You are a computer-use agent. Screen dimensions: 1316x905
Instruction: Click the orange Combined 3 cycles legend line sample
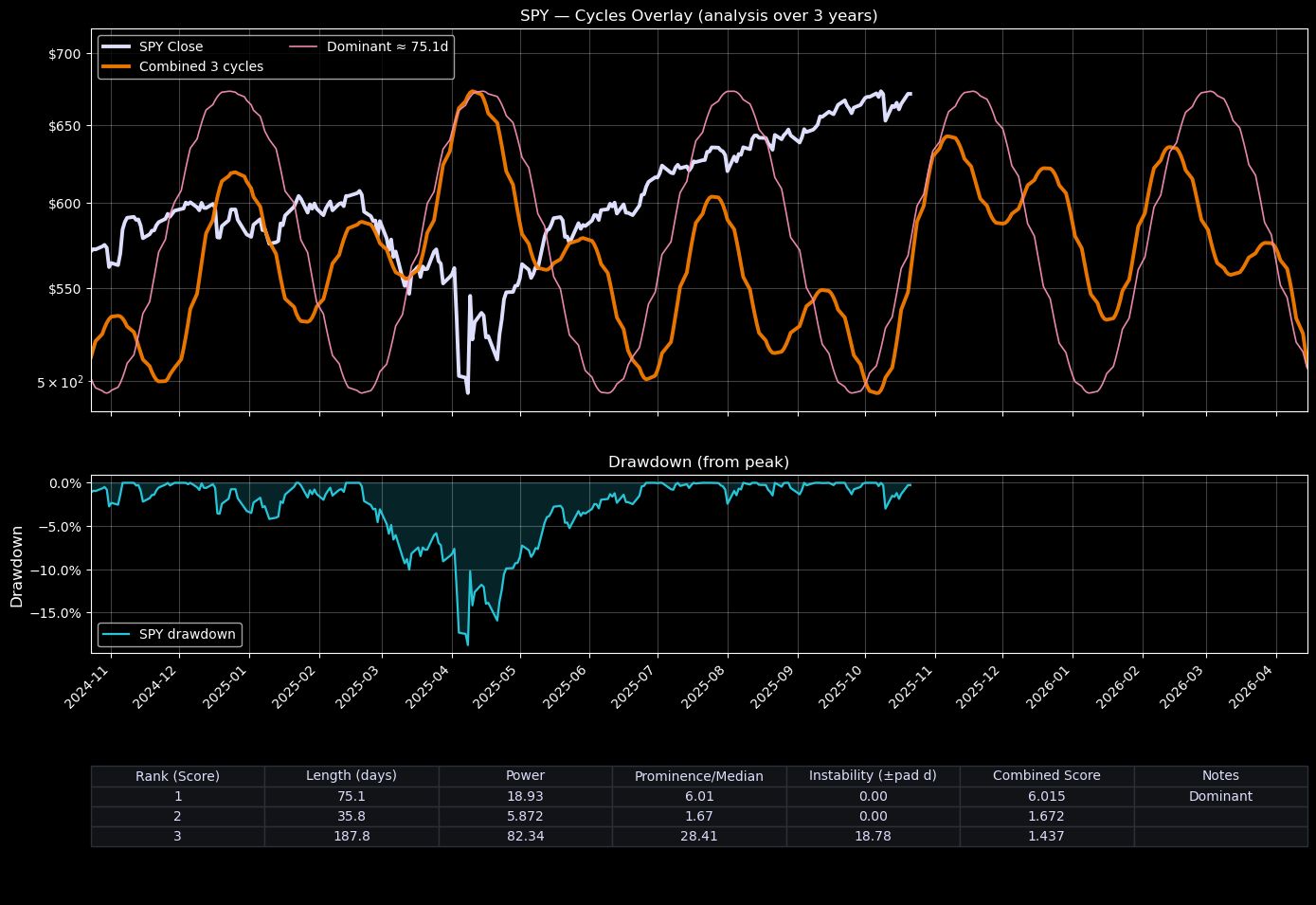click(x=117, y=66)
